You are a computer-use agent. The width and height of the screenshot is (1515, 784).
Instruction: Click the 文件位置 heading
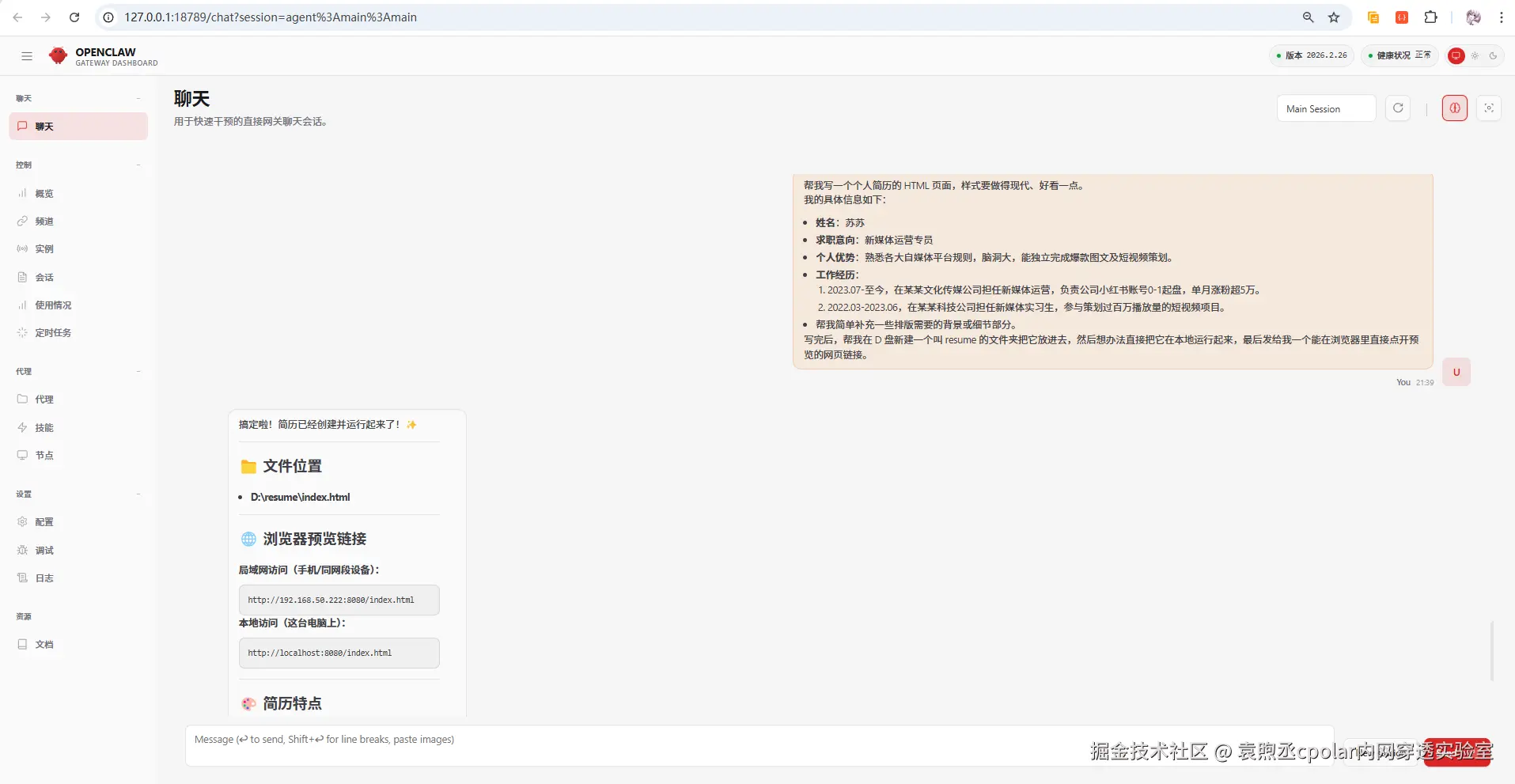[292, 466]
